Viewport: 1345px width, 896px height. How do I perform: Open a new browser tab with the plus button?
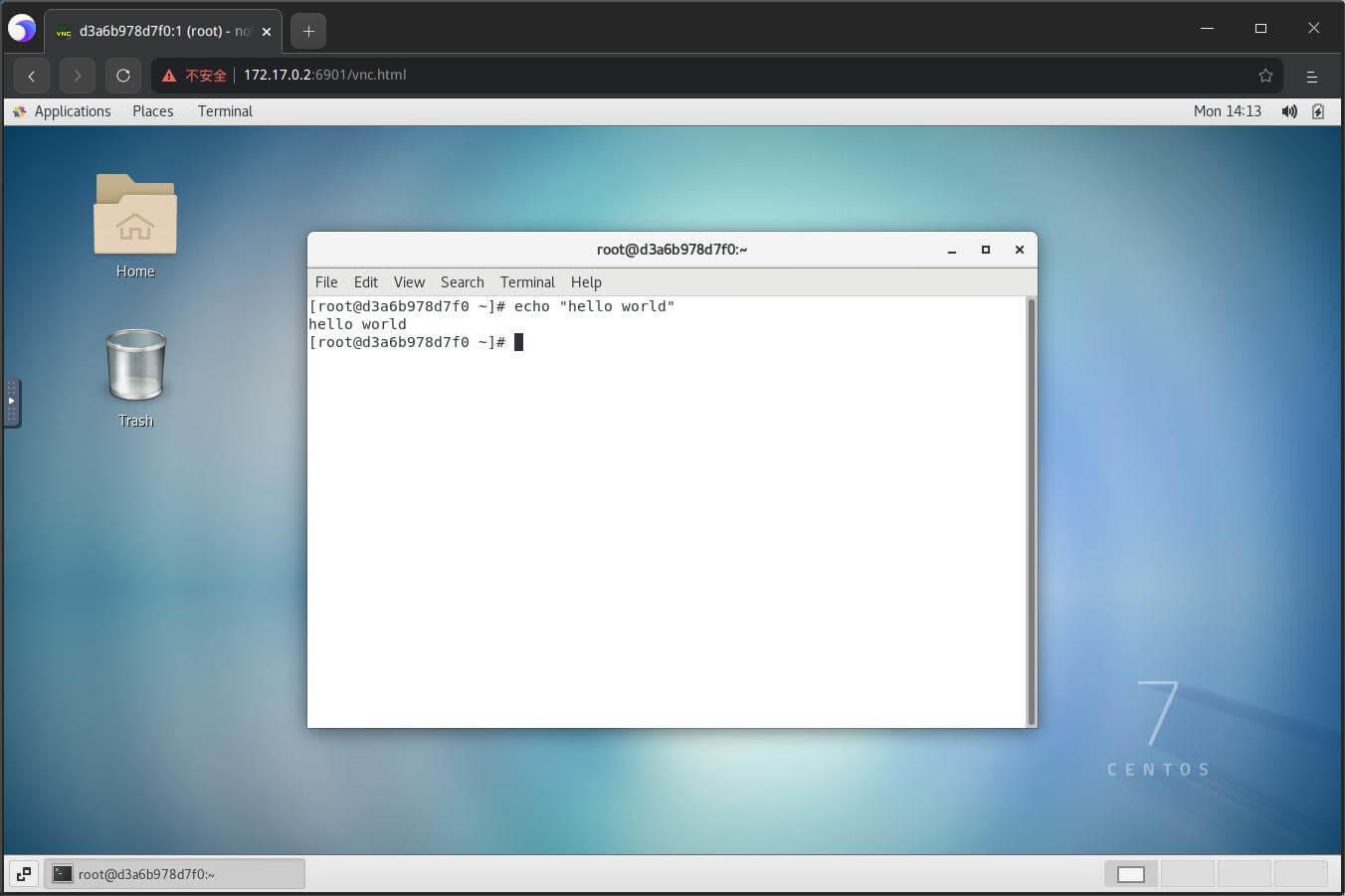(308, 31)
